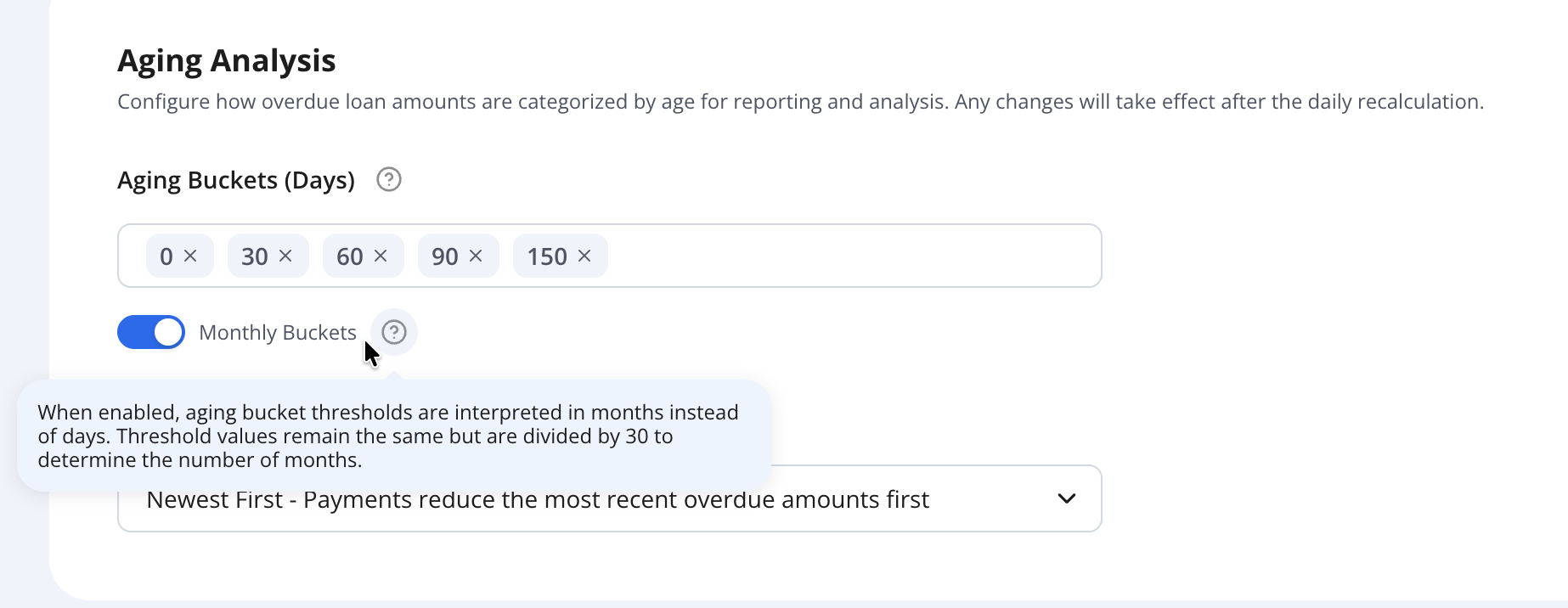Remove the 60 bucket tag
The image size is (1568, 608).
[381, 256]
